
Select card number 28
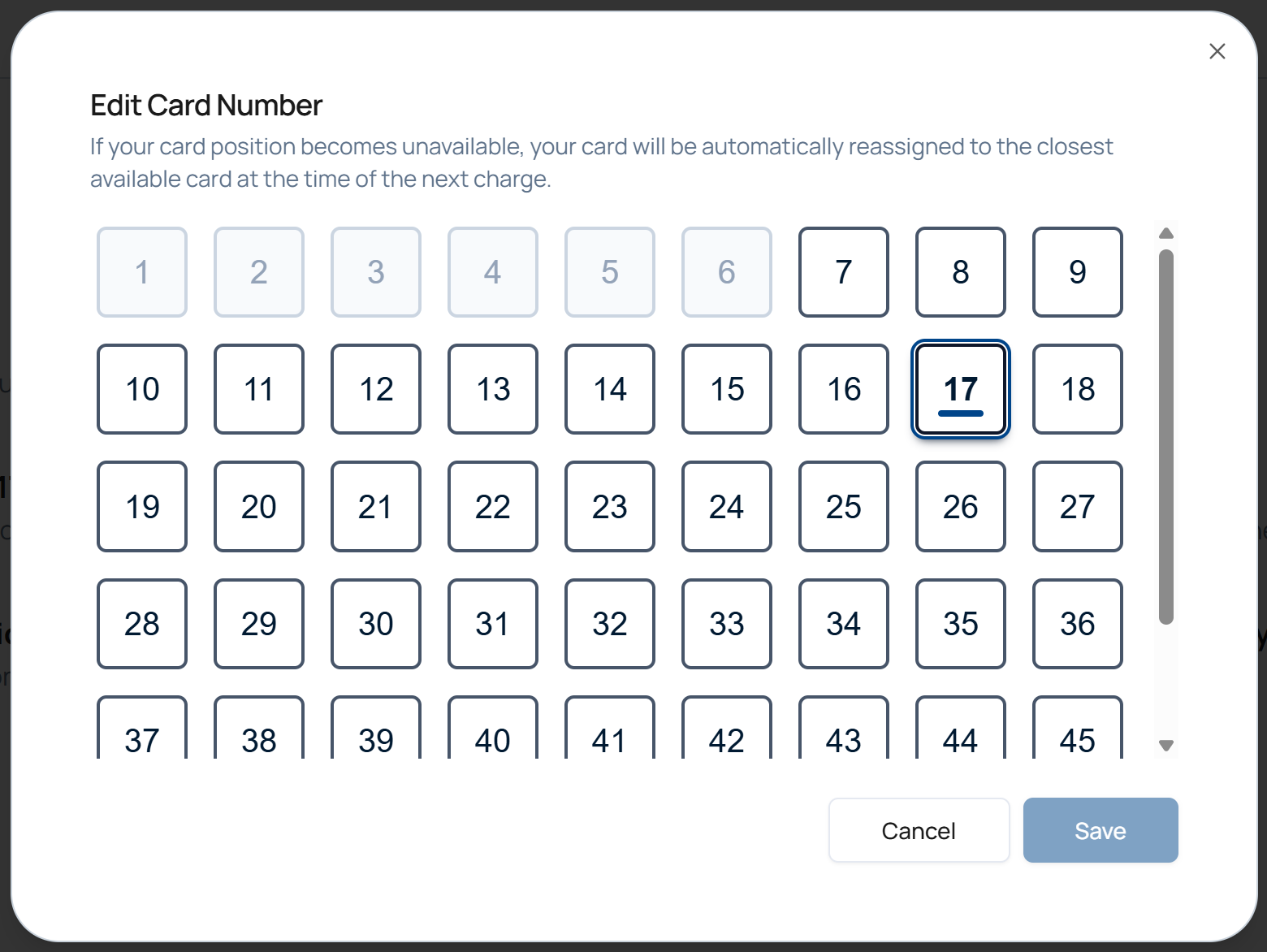142,624
